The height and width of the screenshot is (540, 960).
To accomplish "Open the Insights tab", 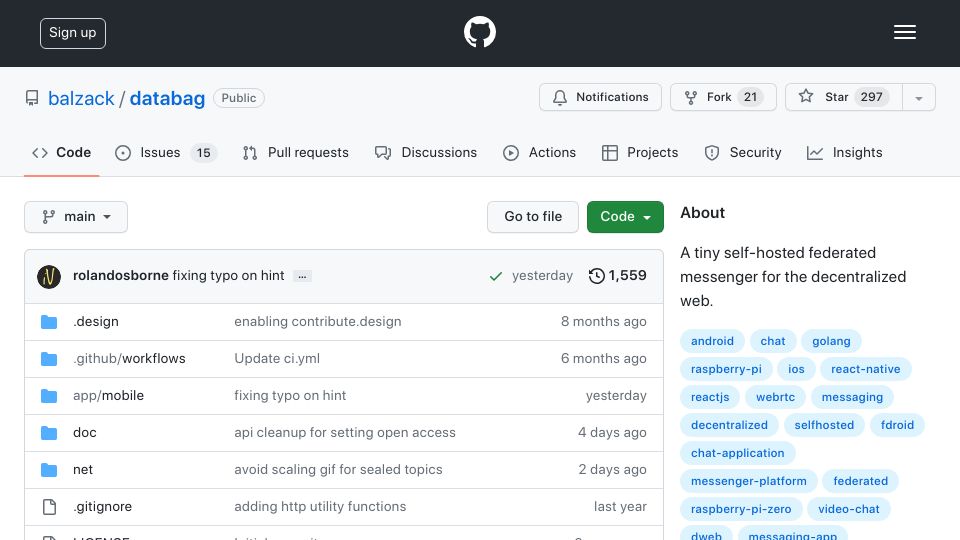I will [845, 152].
